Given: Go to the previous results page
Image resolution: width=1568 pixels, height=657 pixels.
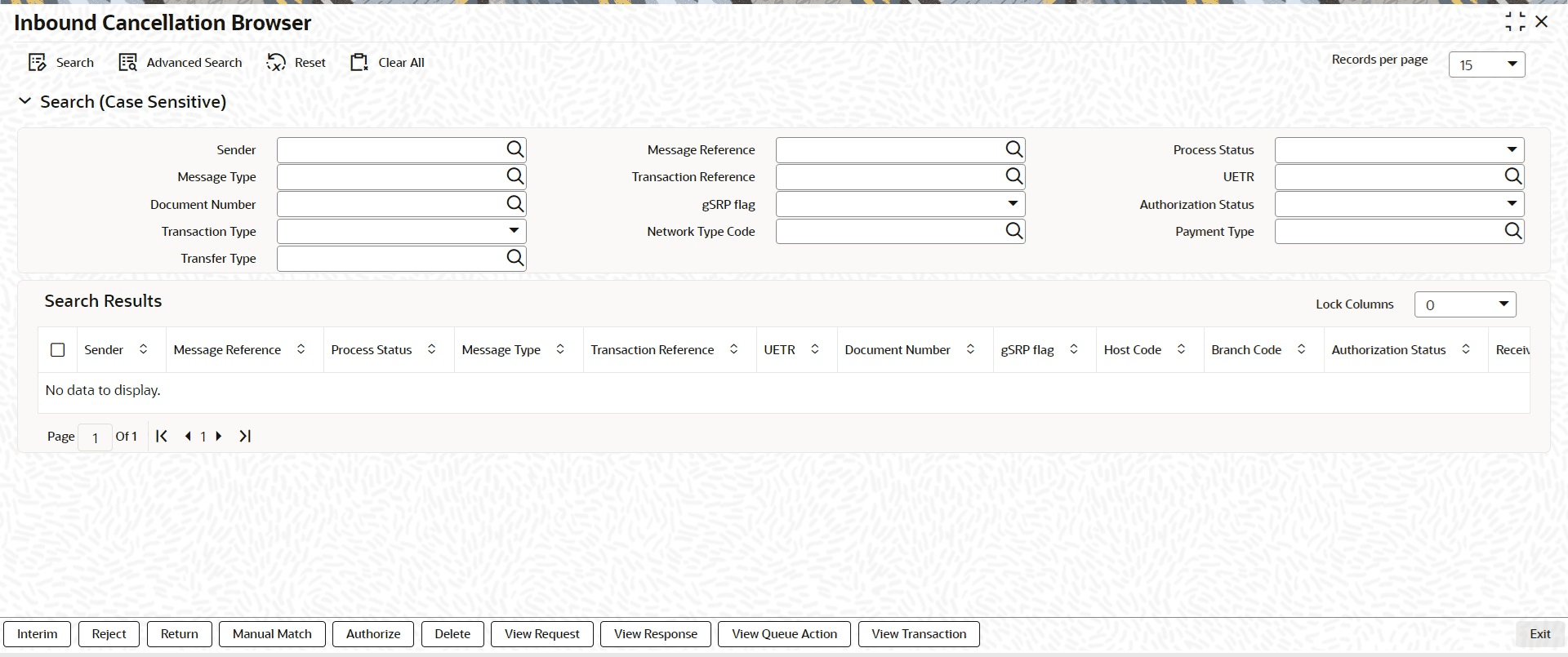Looking at the screenshot, I should point(188,436).
